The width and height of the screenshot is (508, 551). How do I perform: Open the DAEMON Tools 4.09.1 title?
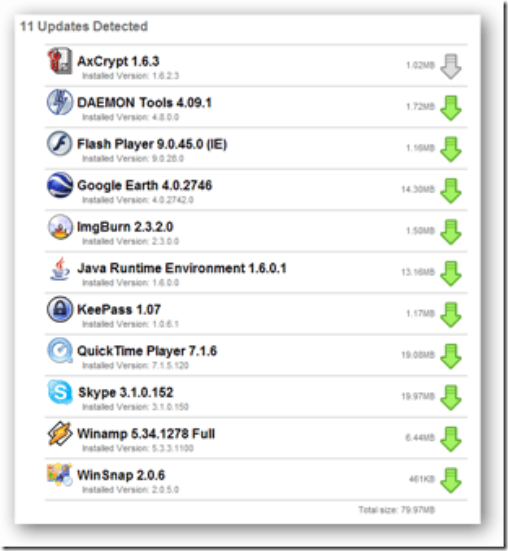144,103
